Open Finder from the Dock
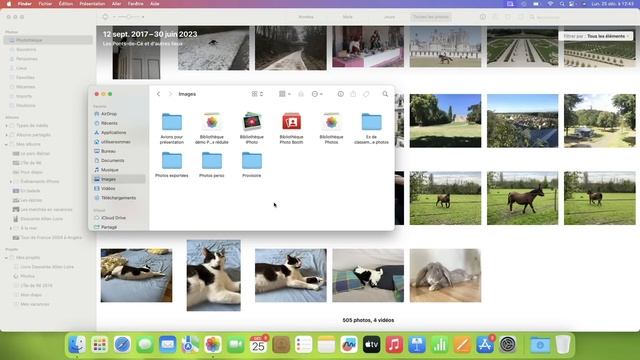This screenshot has width=640, height=360. [77, 345]
